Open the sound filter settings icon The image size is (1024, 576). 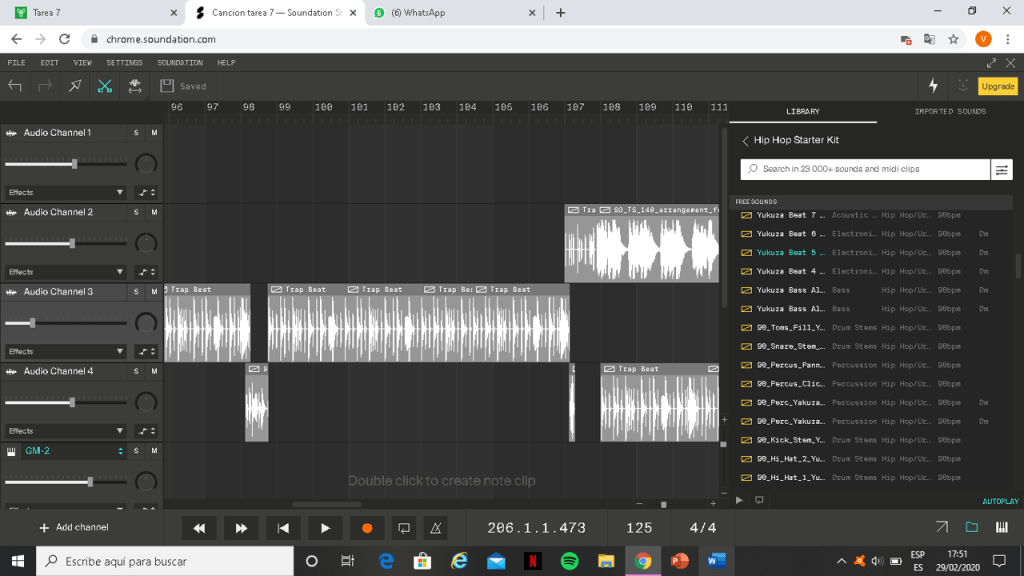(x=1001, y=170)
